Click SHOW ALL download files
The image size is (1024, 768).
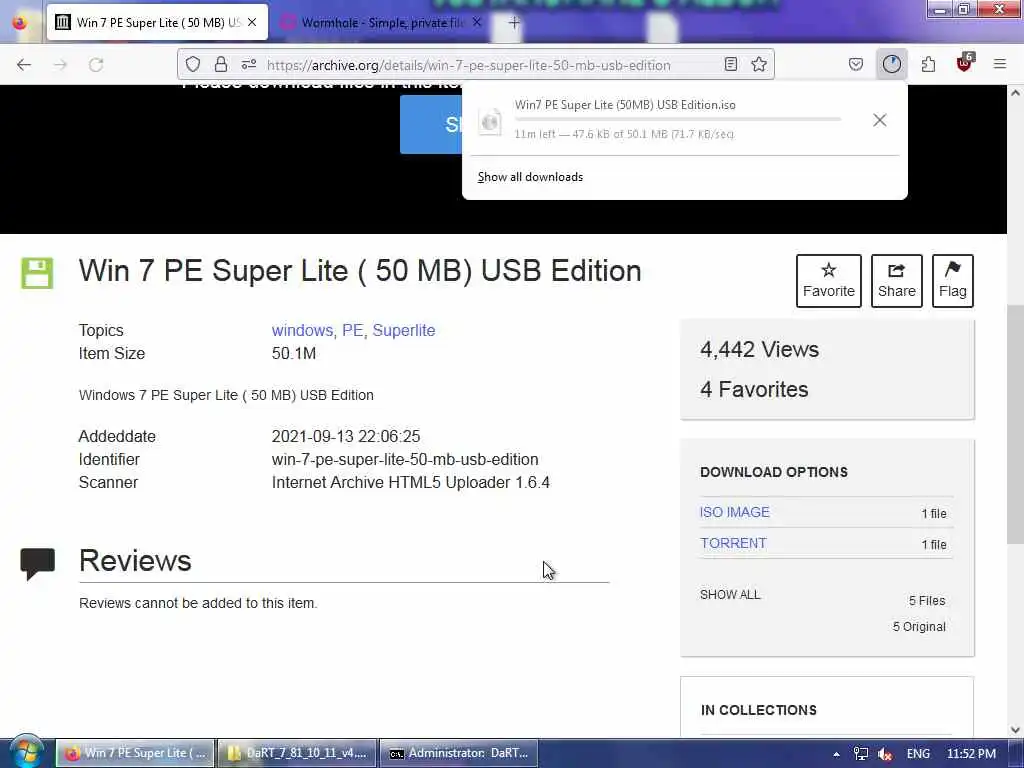[x=730, y=595]
